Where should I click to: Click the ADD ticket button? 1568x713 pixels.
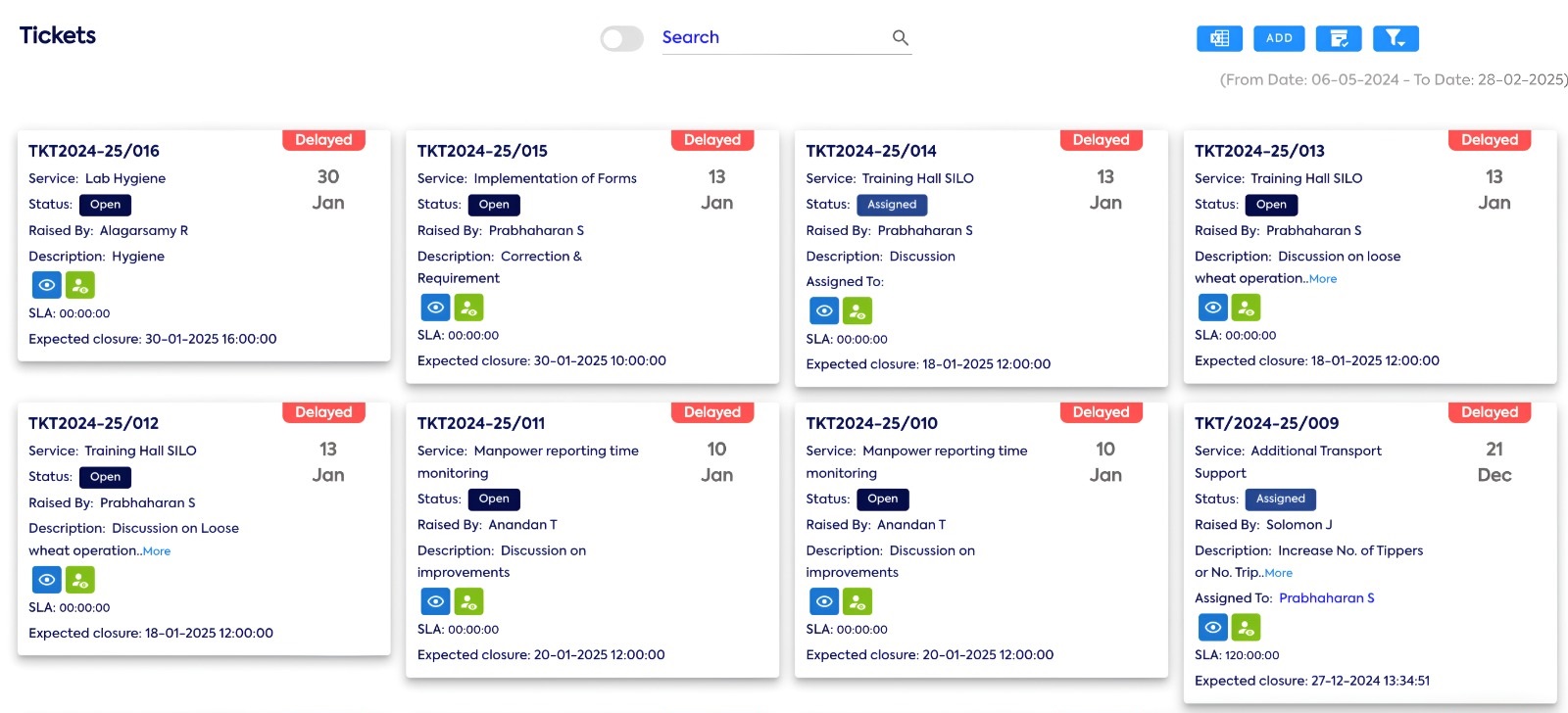pyautogui.click(x=1279, y=38)
